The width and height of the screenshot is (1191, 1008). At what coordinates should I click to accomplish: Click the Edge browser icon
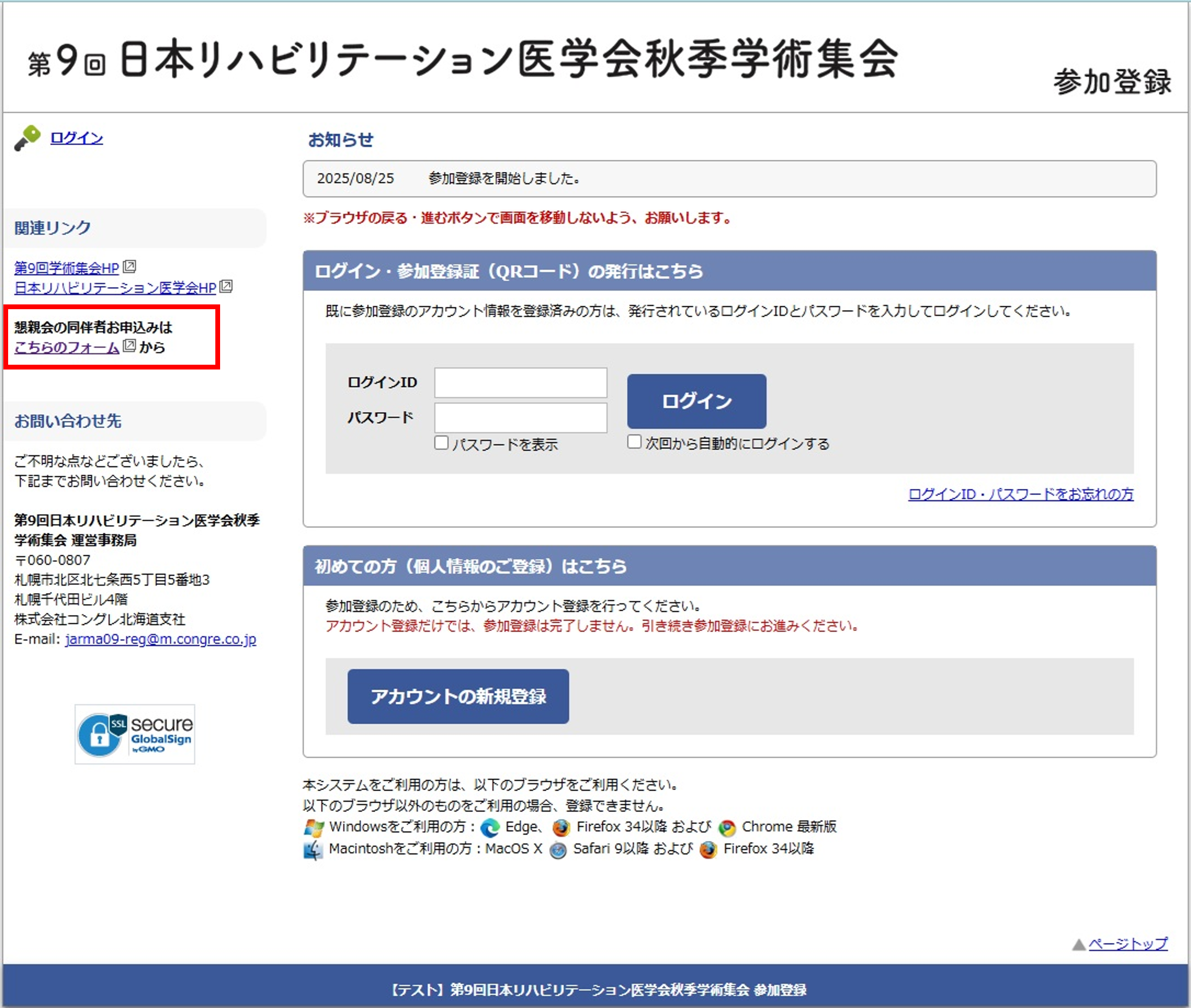coord(490,828)
